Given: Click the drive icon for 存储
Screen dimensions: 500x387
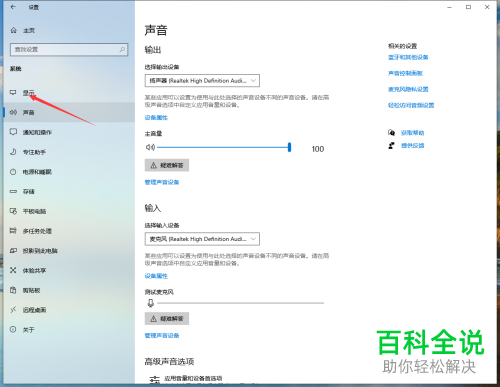Looking at the screenshot, I should 13,191.
